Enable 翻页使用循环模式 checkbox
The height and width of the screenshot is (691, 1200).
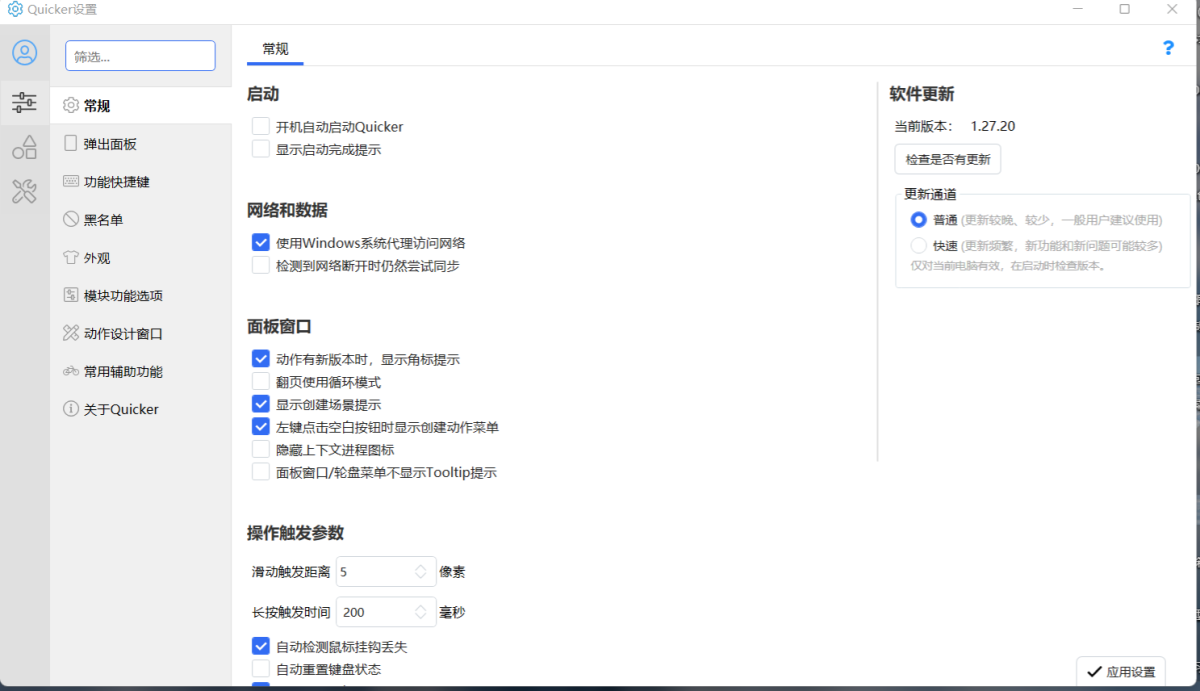(261, 382)
